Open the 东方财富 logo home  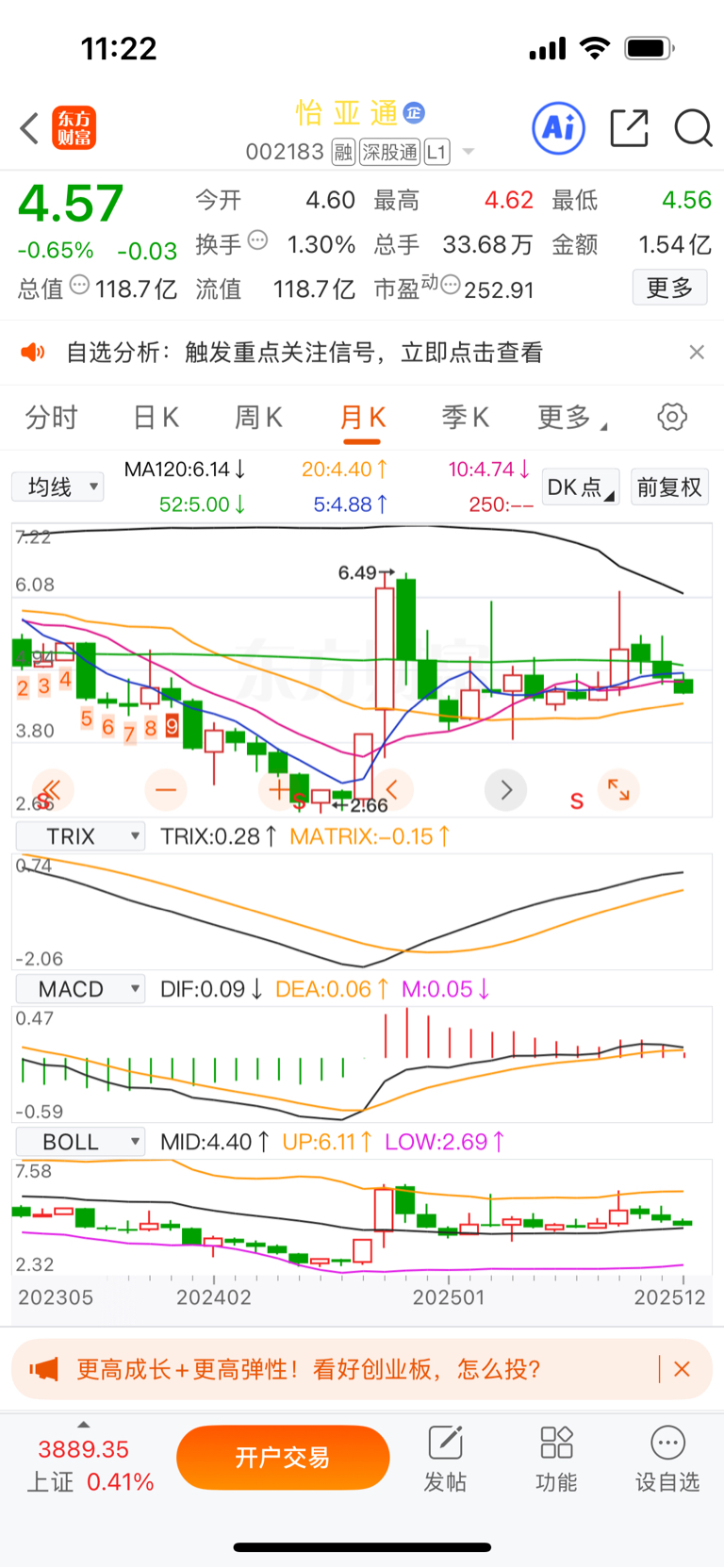tap(74, 128)
